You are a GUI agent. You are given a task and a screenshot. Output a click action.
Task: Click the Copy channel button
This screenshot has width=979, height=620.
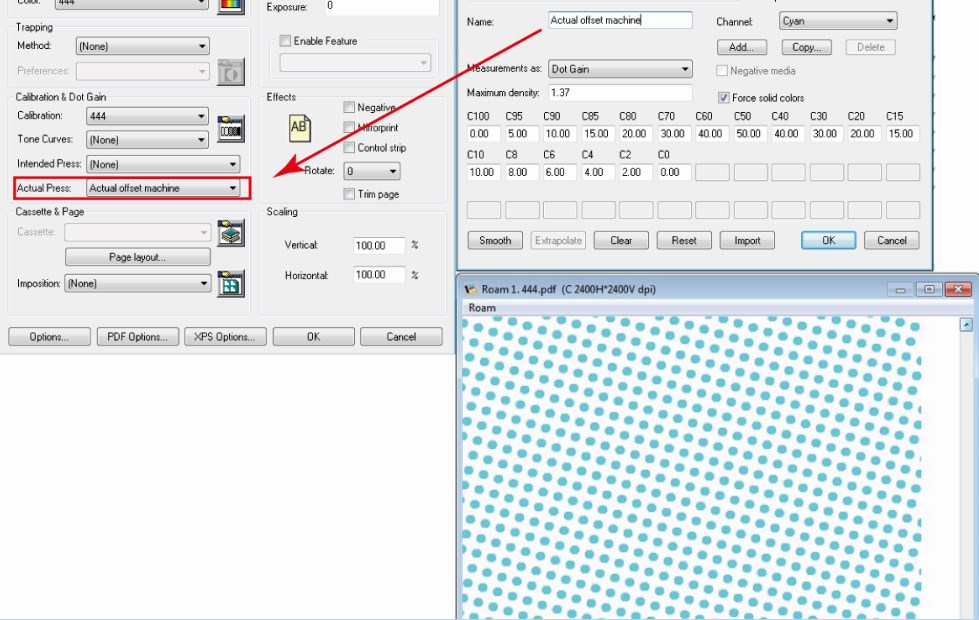coord(806,47)
